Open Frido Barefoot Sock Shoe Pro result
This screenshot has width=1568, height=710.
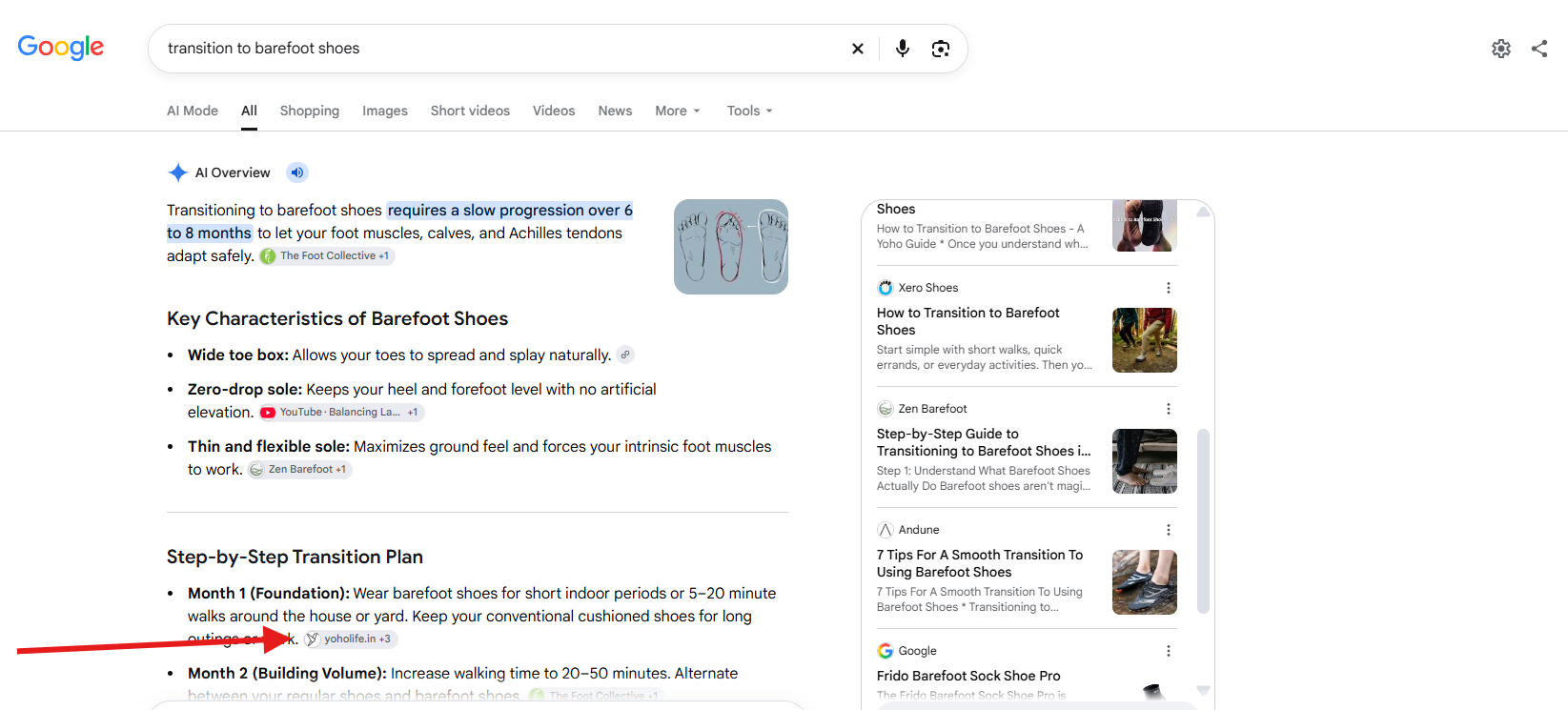(x=968, y=676)
